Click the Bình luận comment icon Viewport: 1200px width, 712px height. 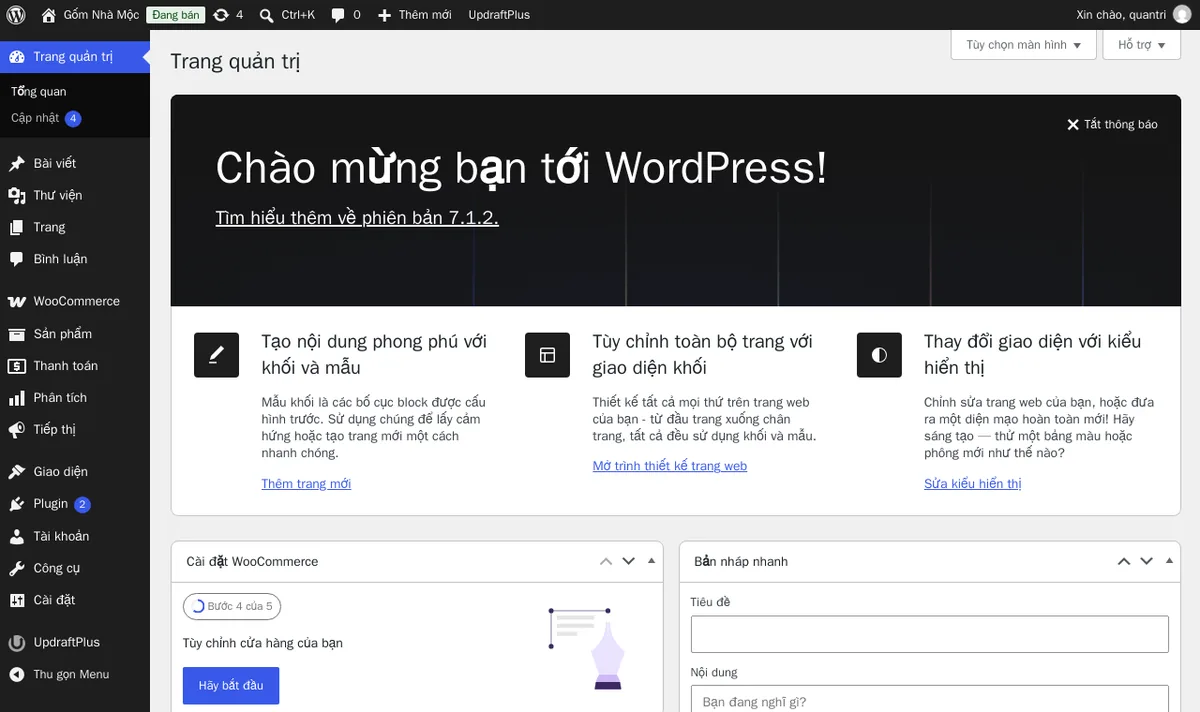tap(17, 259)
